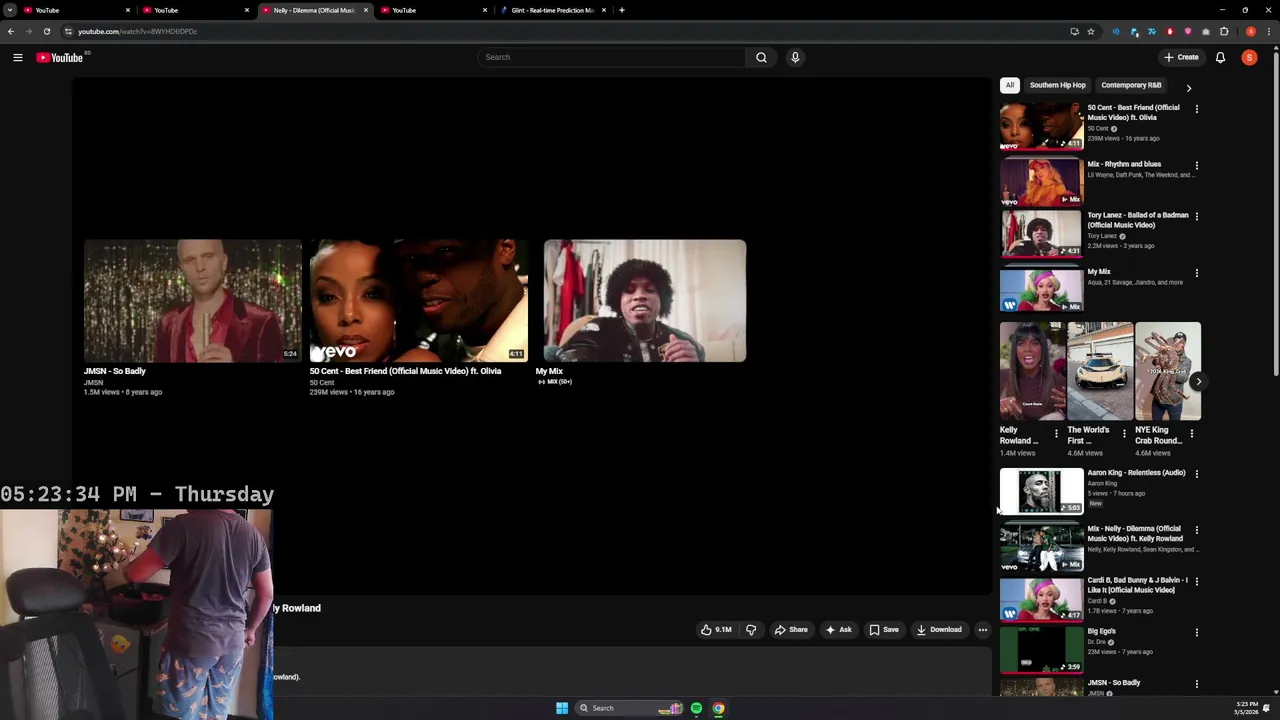Close the Glint prediction browser tab
1280x720 pixels.
(x=603, y=10)
